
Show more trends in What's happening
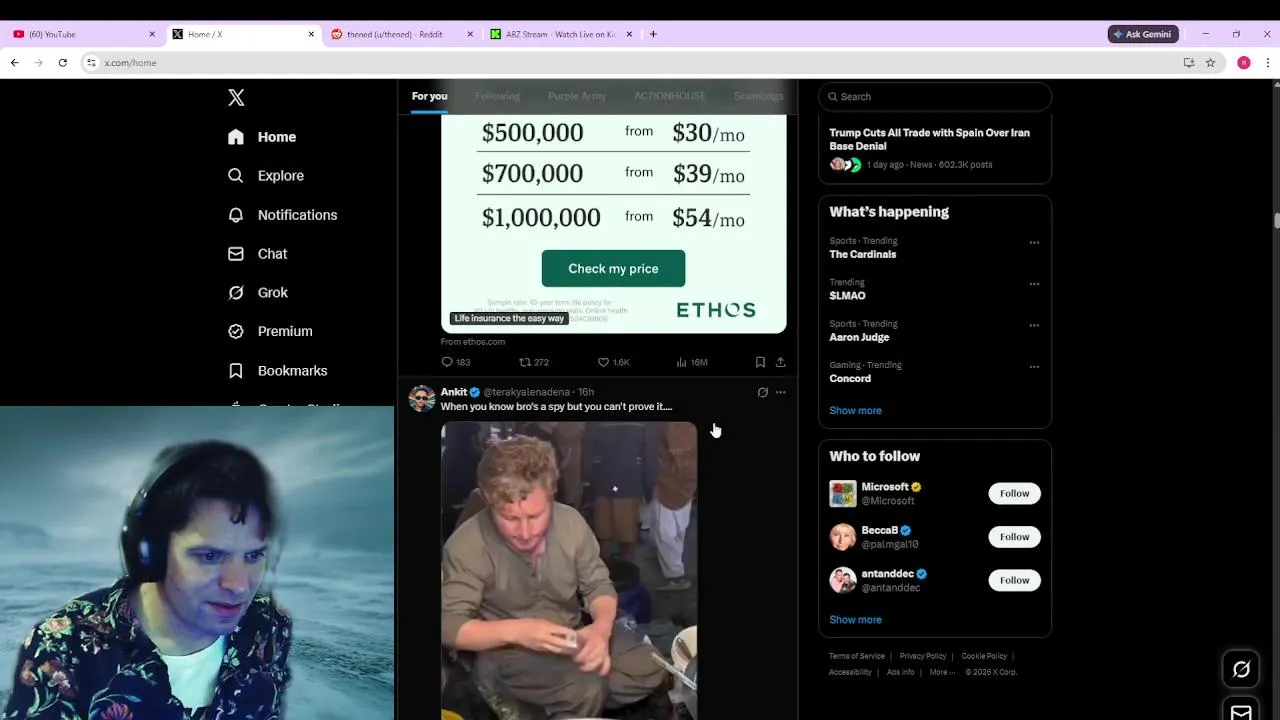coord(855,411)
